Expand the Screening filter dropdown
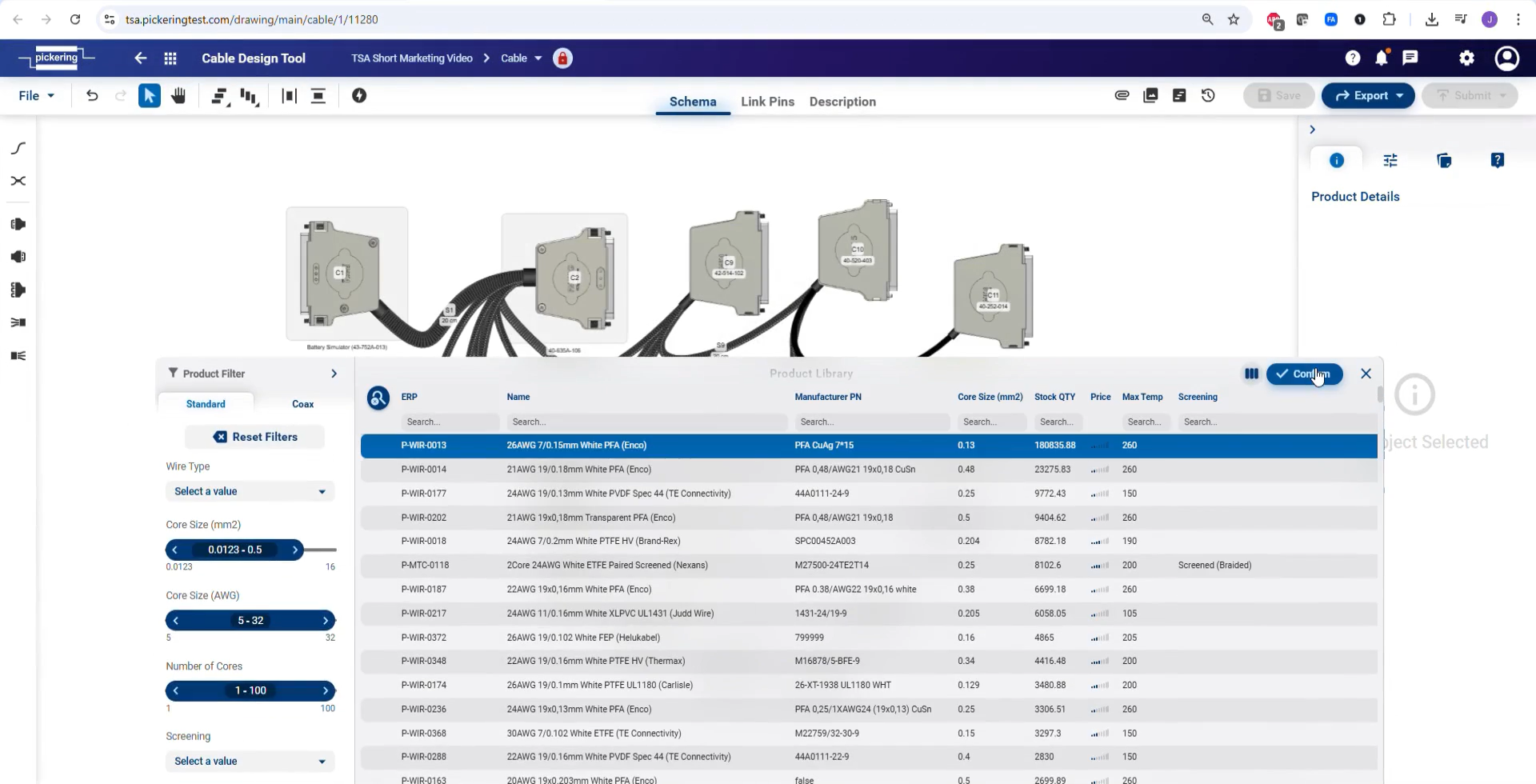 [250, 761]
